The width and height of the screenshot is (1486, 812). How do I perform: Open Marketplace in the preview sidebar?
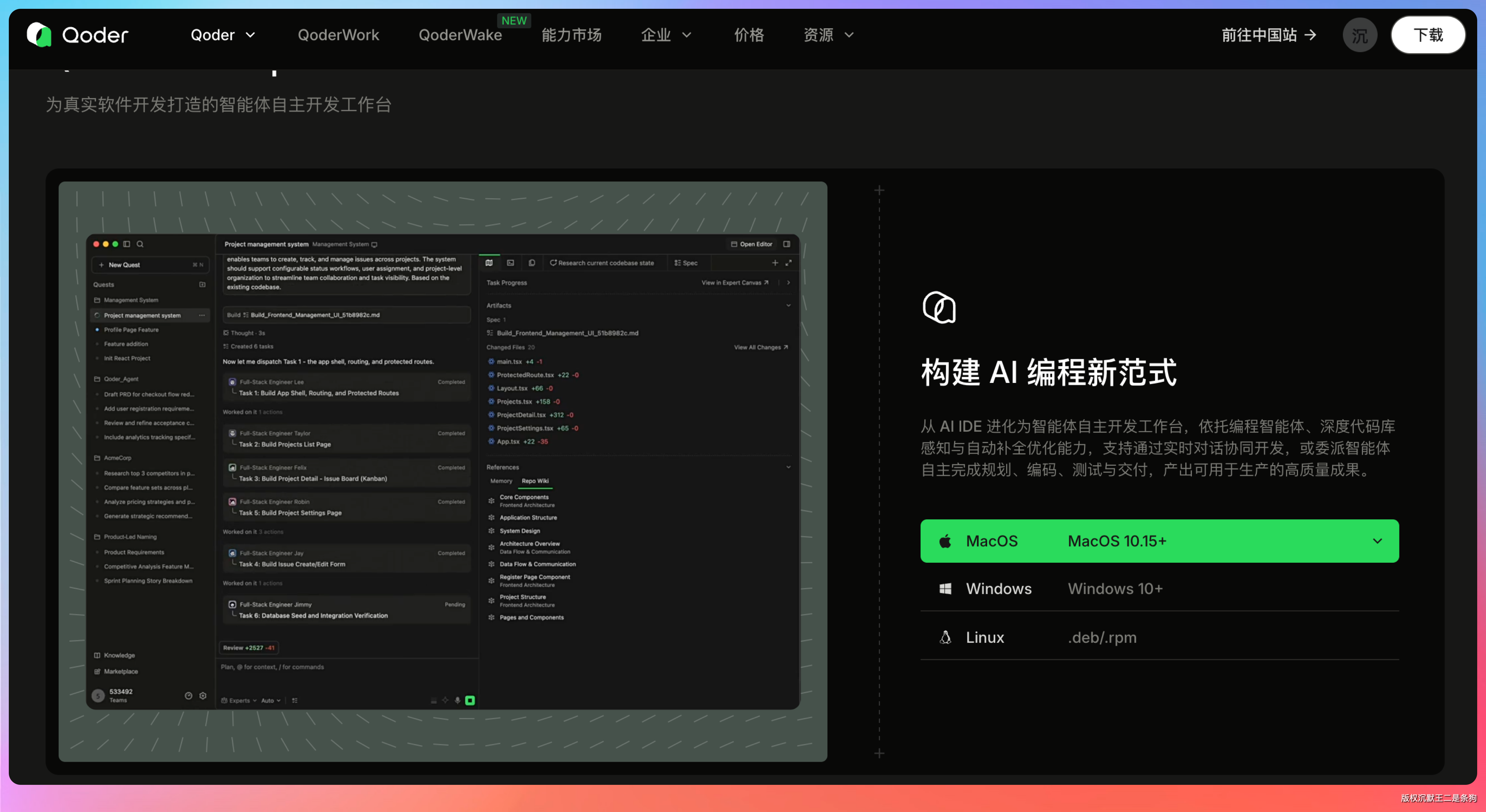point(116,671)
